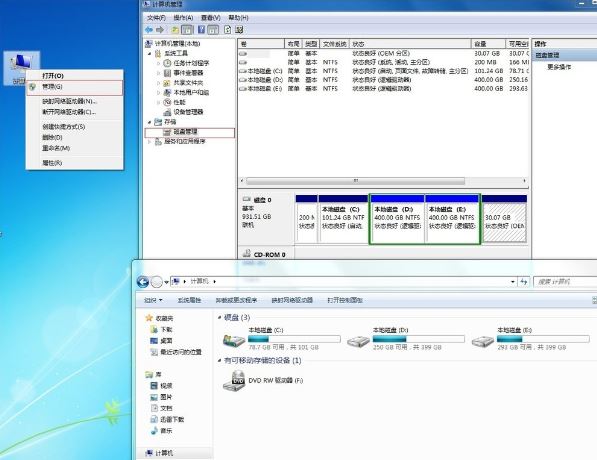This screenshot has height=460, width=597.
Task: Select the 事件查看器 tree icon
Action: 167,73
